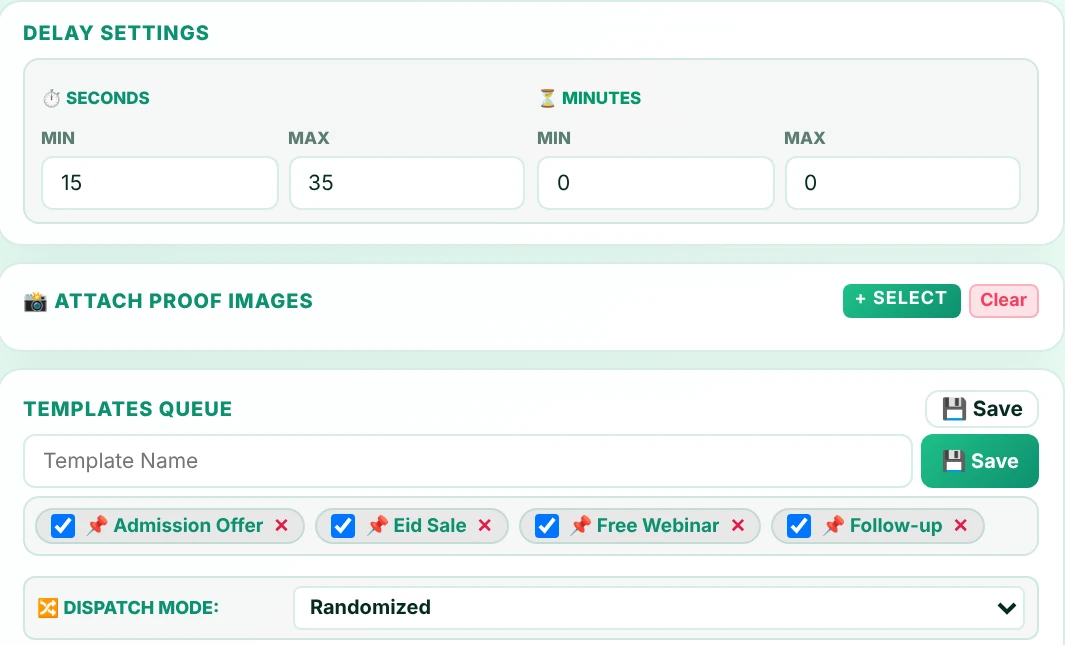Click the Minutes MAX input field
The width and height of the screenshot is (1065, 645).
point(903,183)
